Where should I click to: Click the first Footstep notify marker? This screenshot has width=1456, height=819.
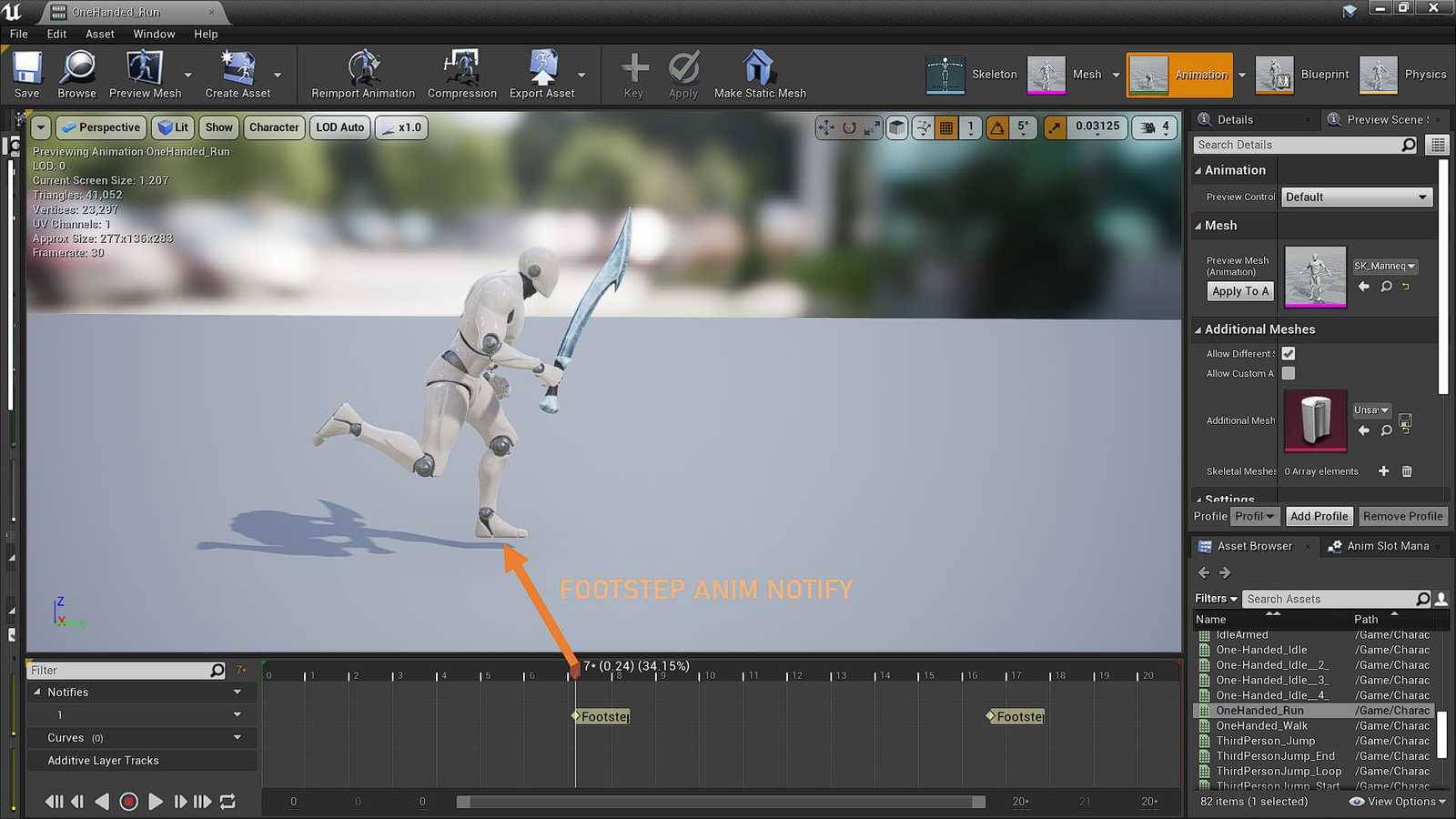[602, 717]
